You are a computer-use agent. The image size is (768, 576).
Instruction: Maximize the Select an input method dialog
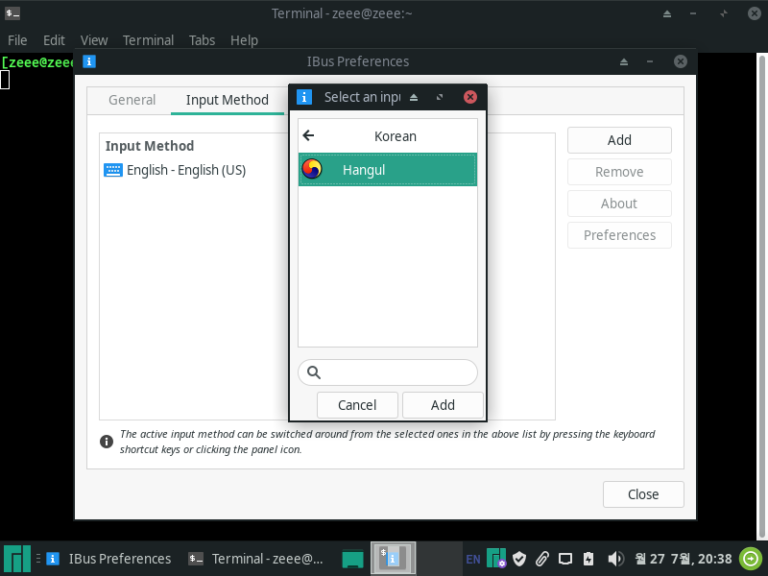tap(440, 97)
